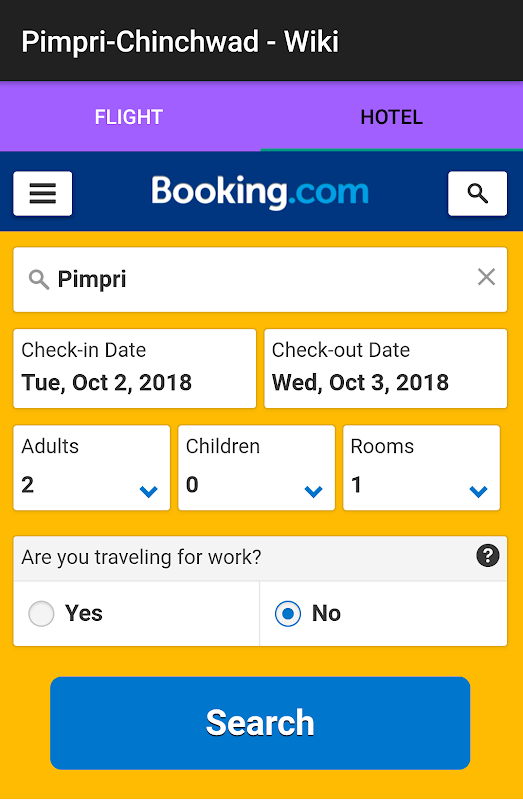Select the Yes radio button
Image resolution: width=523 pixels, height=800 pixels.
coord(41,613)
